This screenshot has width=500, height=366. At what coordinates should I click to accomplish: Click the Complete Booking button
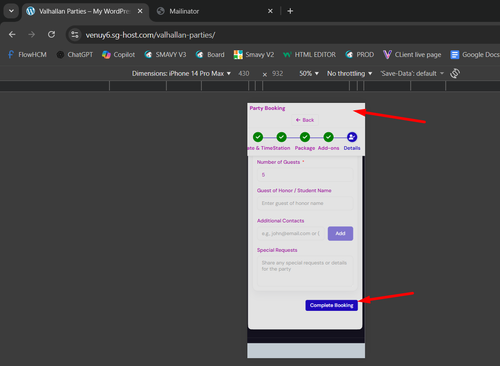pos(332,305)
